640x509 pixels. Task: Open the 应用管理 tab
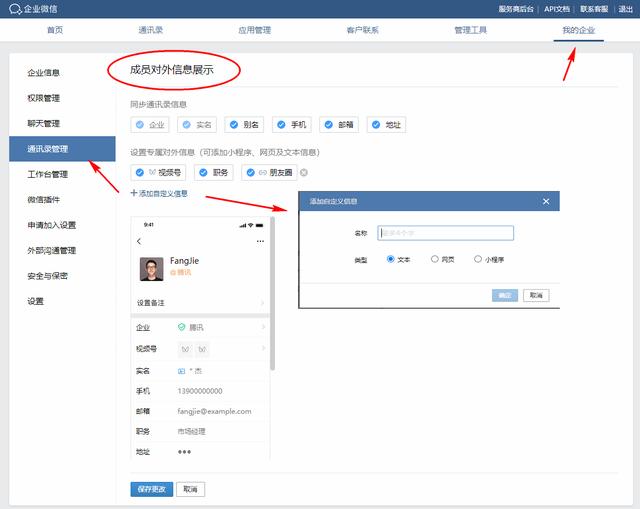click(255, 30)
